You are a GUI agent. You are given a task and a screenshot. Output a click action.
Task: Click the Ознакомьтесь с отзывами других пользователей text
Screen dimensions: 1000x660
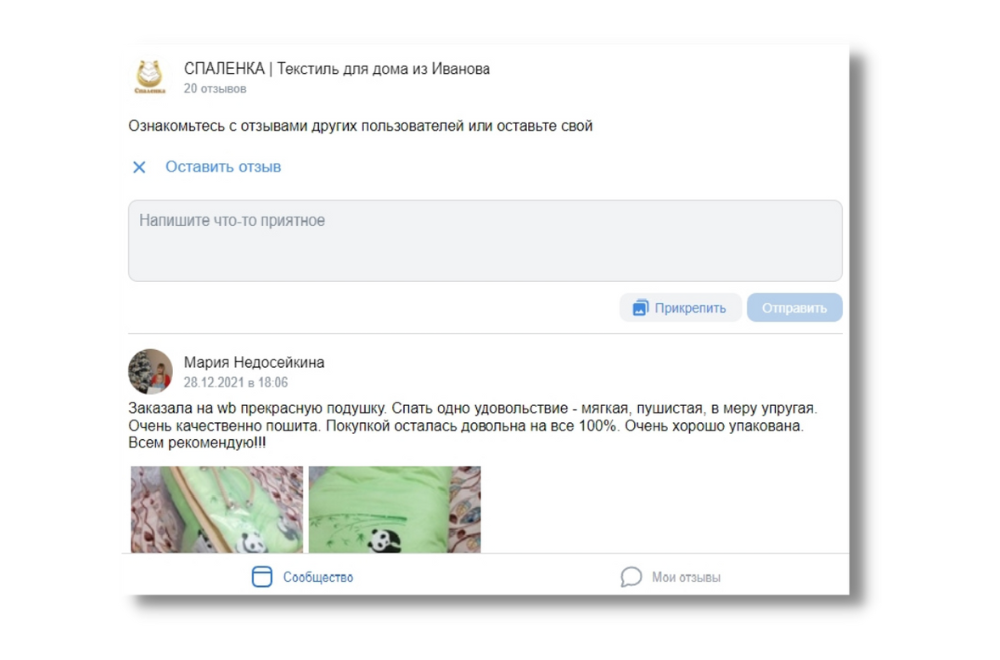pyautogui.click(x=360, y=126)
